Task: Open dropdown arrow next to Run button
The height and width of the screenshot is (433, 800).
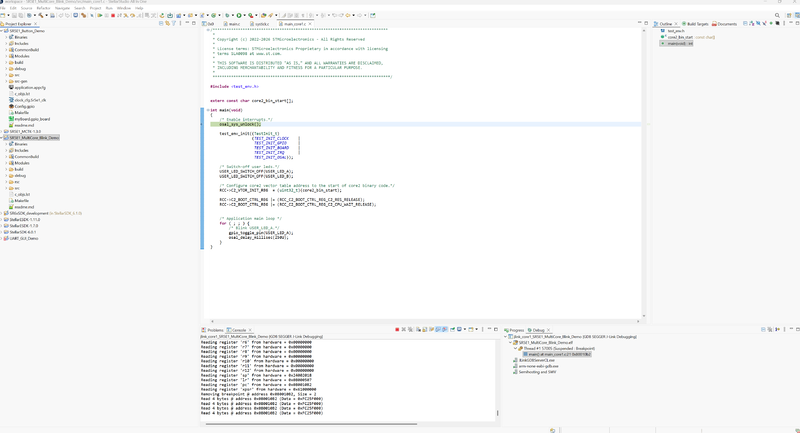Action: point(244,15)
